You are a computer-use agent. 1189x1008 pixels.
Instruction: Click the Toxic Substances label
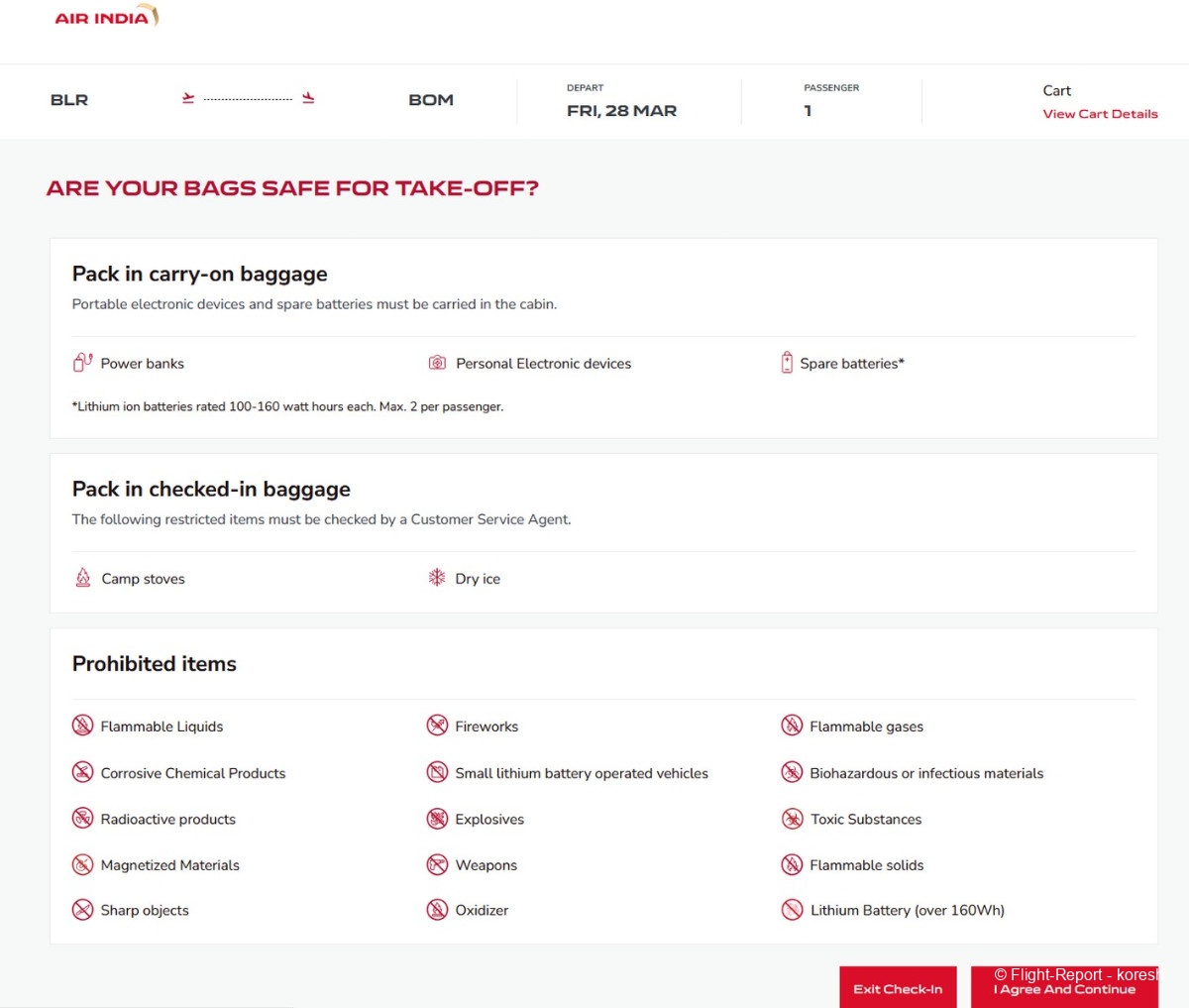pyautogui.click(x=866, y=820)
